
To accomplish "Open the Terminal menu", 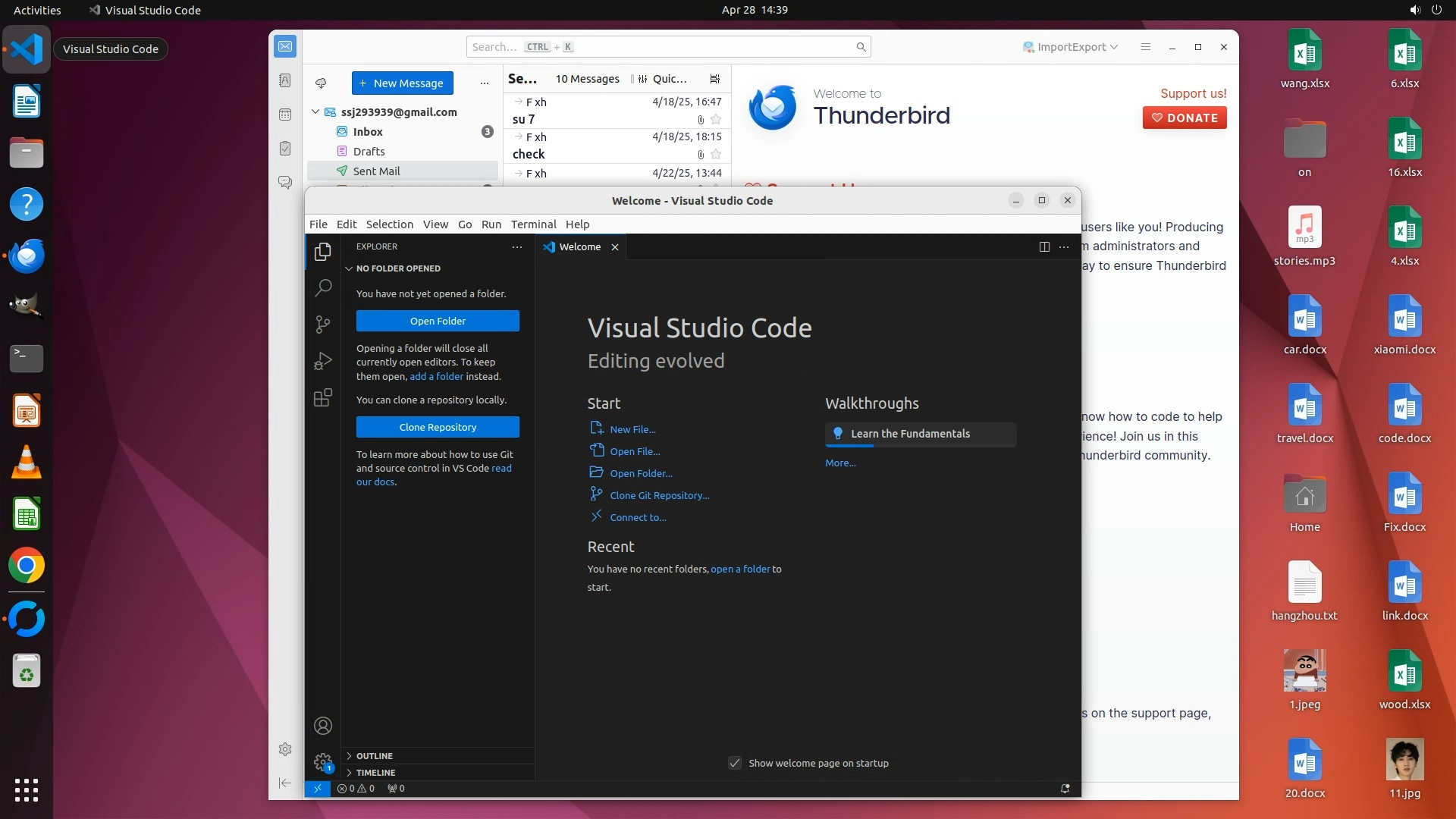I will pos(533,224).
